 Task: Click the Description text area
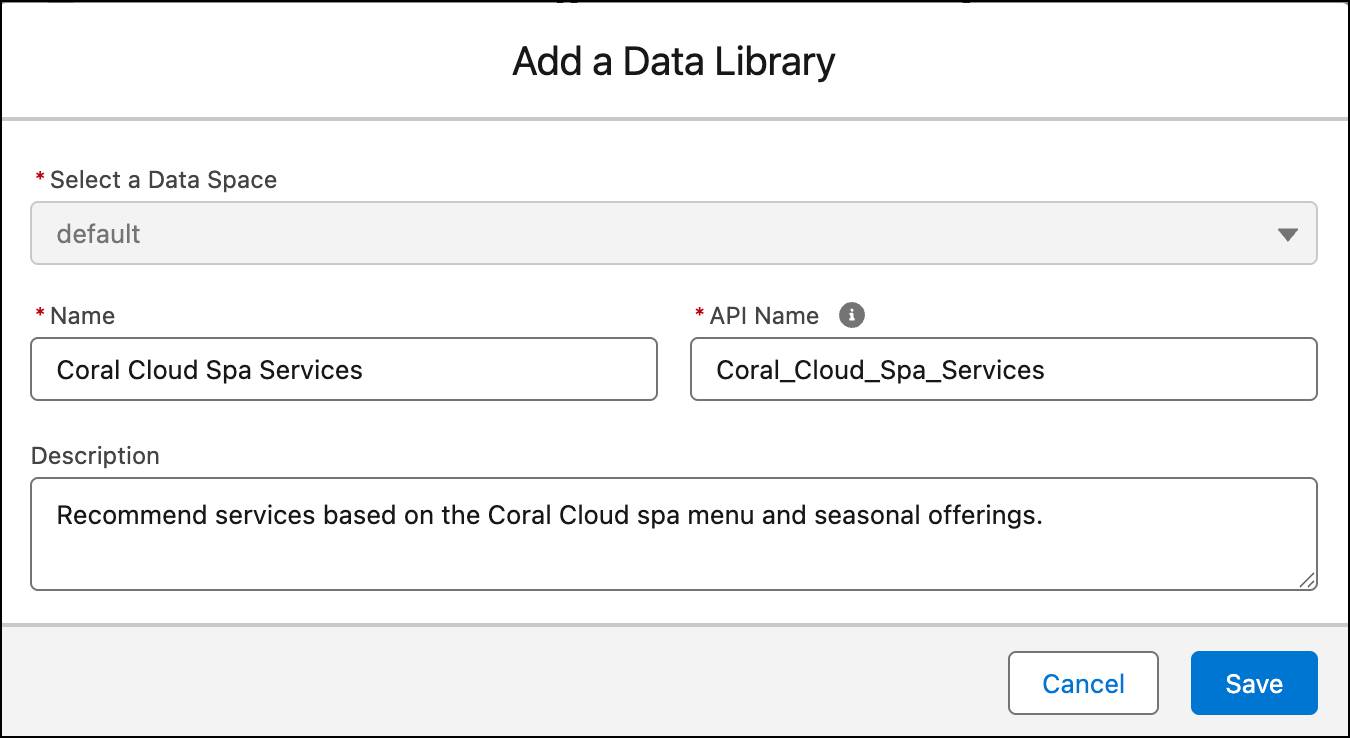coord(675,533)
